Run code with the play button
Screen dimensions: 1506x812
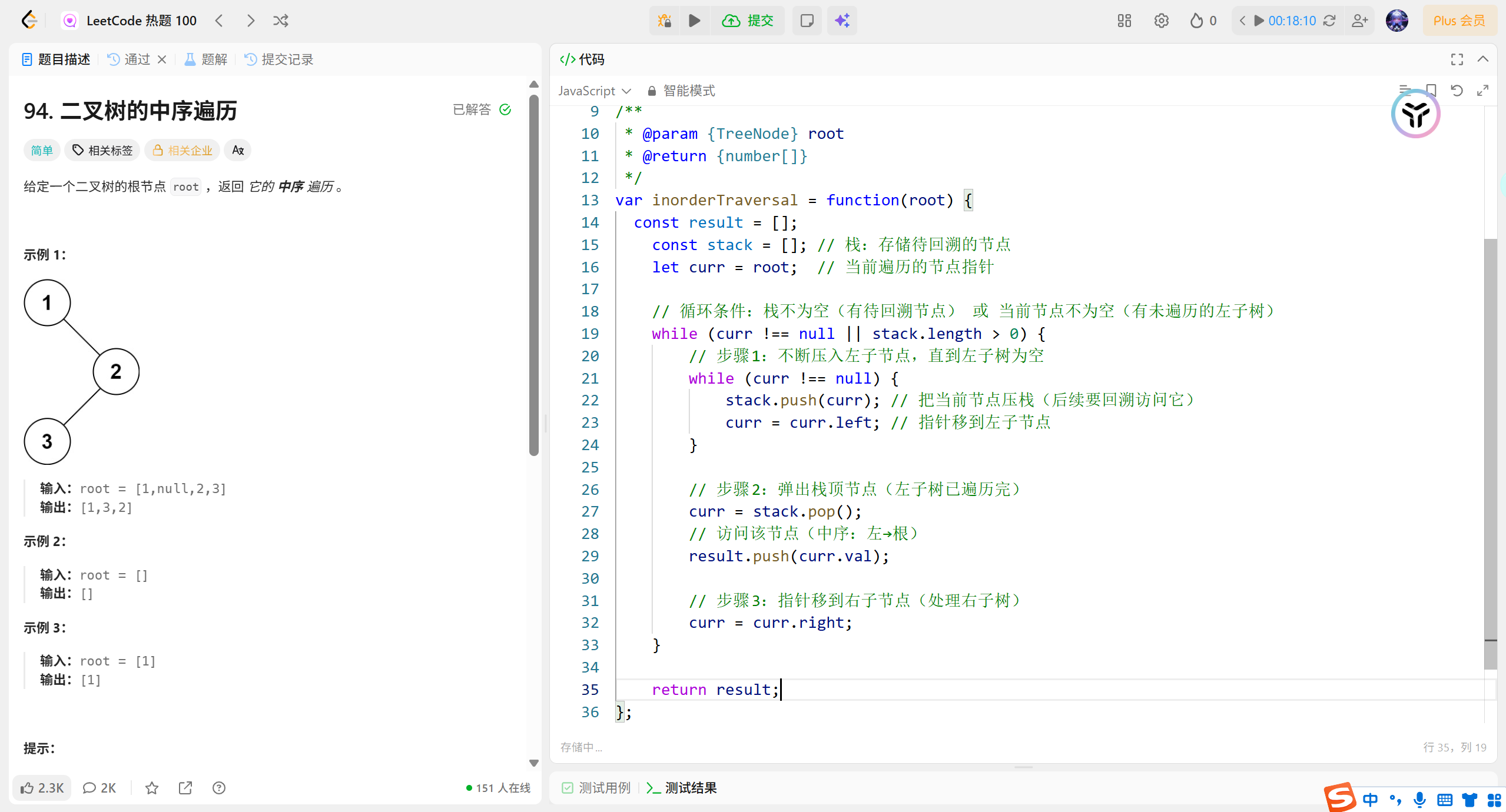click(695, 21)
